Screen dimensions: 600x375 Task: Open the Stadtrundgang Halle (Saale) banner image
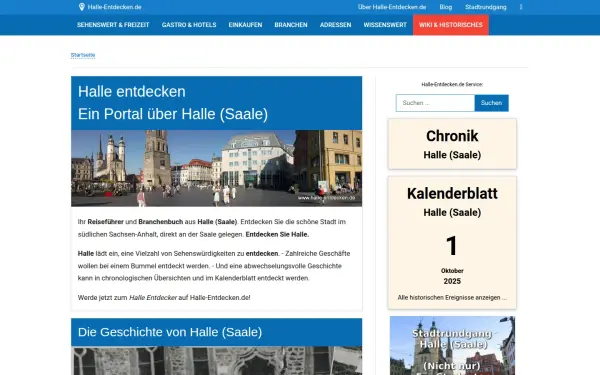[452, 346]
